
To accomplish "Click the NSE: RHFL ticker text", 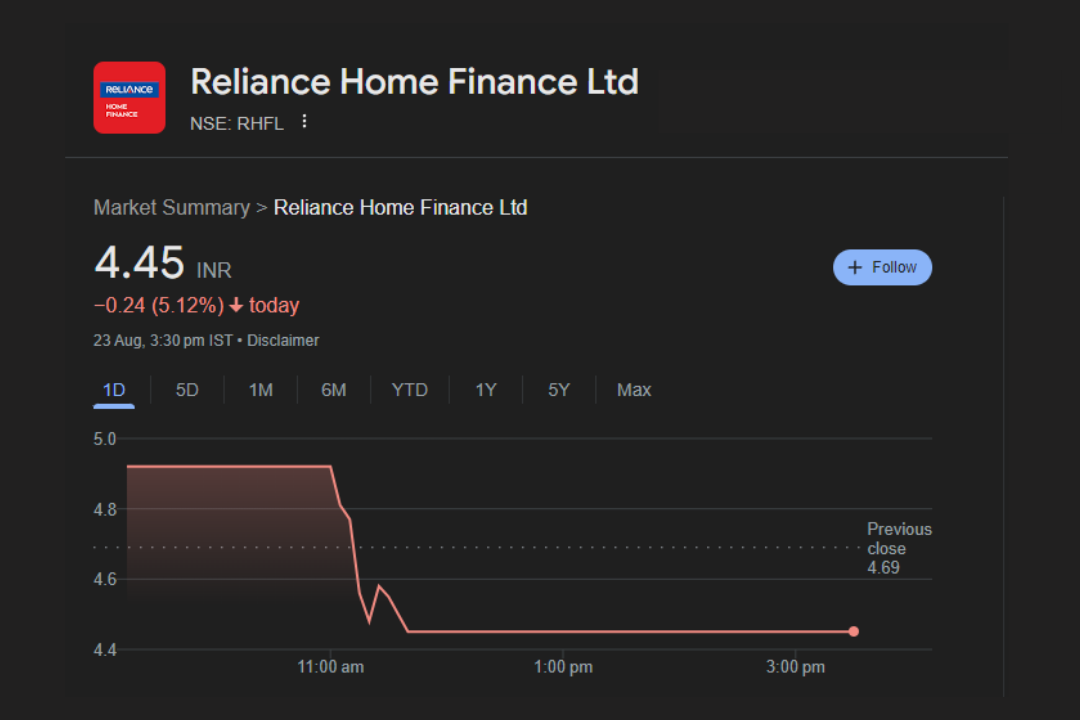I will [237, 122].
